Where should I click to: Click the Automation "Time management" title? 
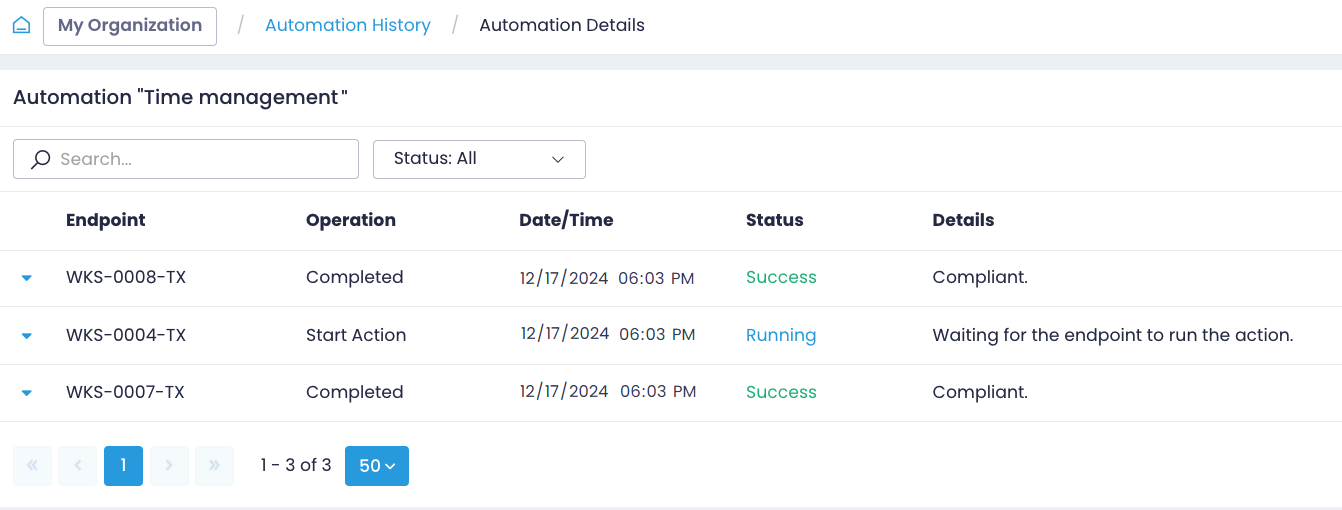(x=180, y=98)
